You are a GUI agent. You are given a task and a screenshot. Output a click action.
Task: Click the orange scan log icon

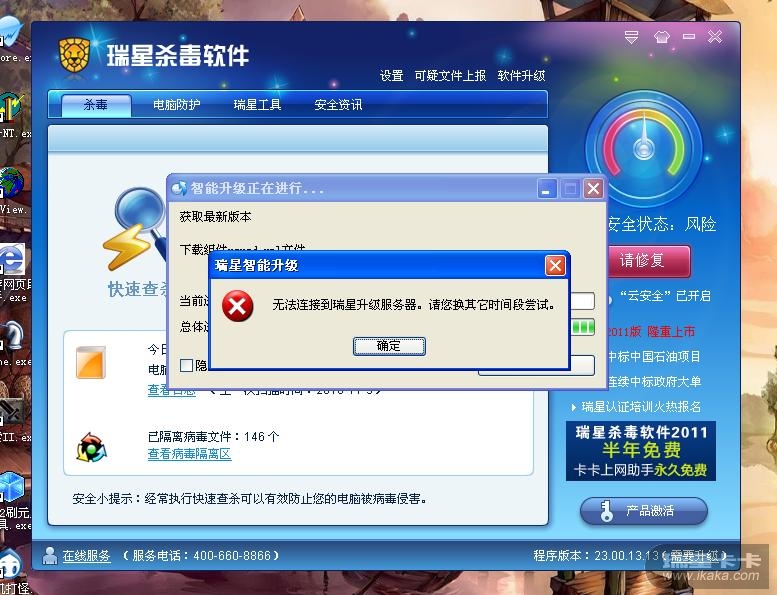[x=91, y=362]
